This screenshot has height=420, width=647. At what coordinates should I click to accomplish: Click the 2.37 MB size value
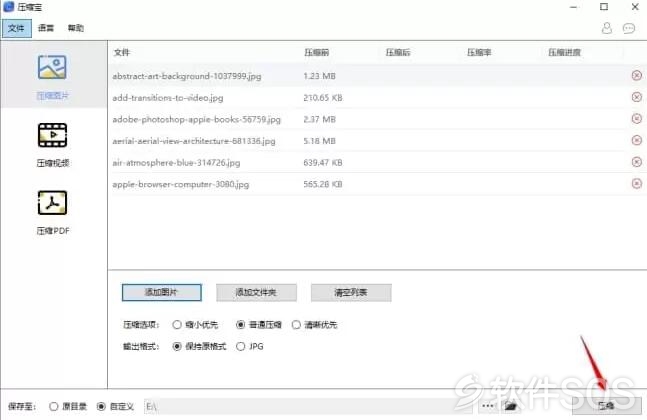pos(319,119)
